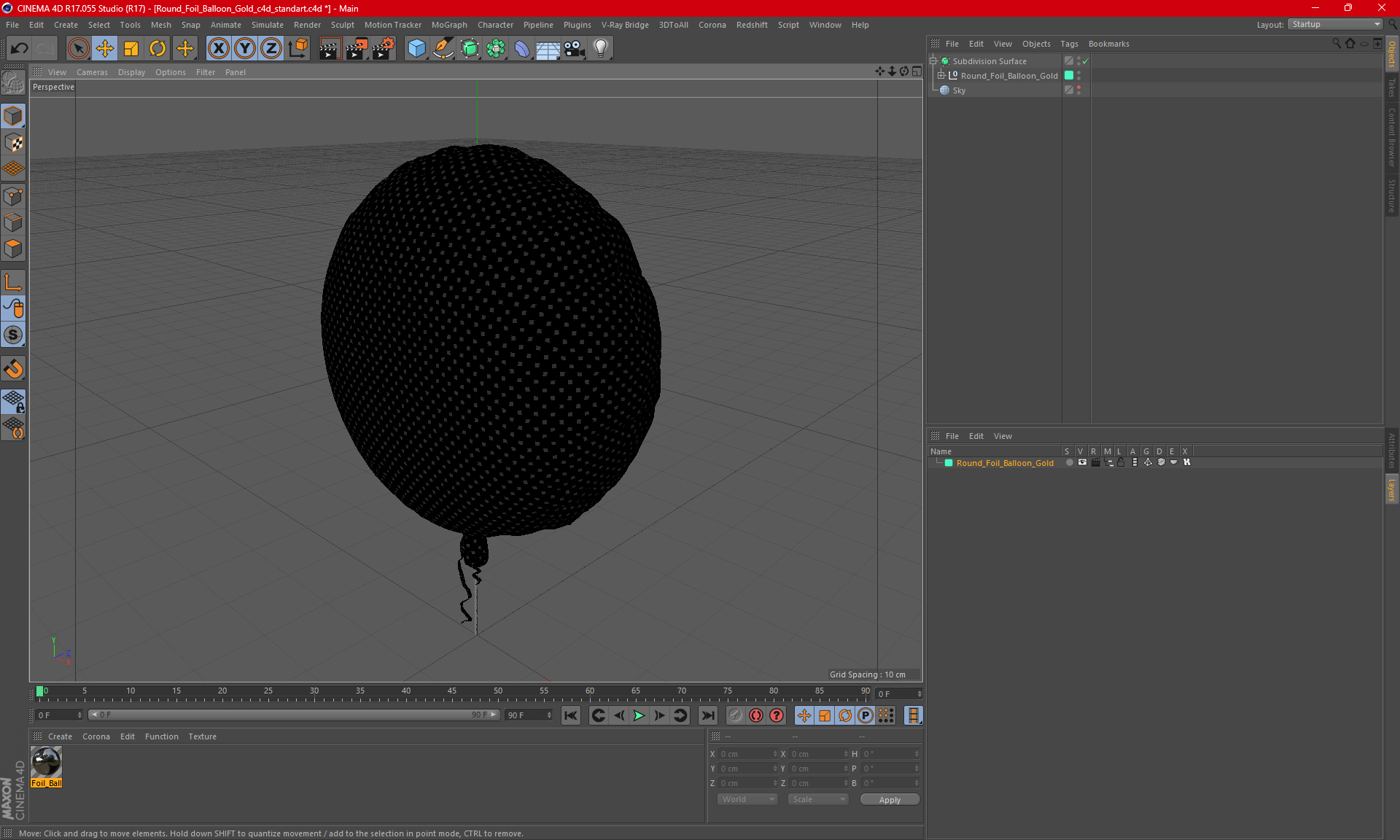
Task: Expand the Round_Foil_Balloon_Gold object node
Action: 941,76
